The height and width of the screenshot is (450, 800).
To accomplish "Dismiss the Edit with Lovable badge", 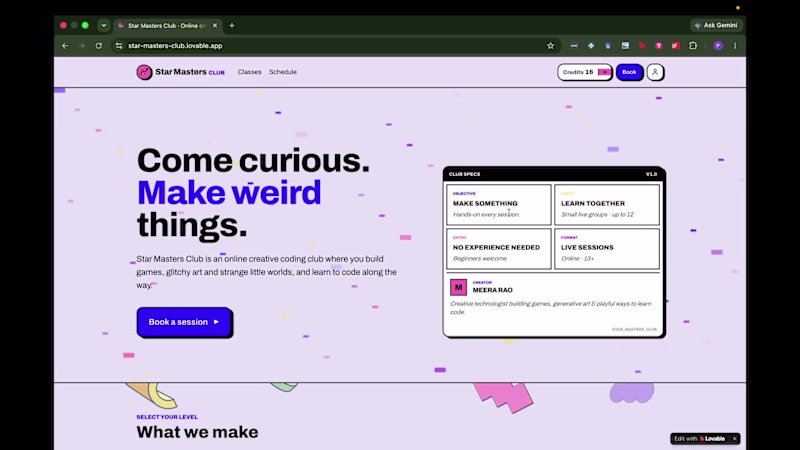I will coord(735,439).
